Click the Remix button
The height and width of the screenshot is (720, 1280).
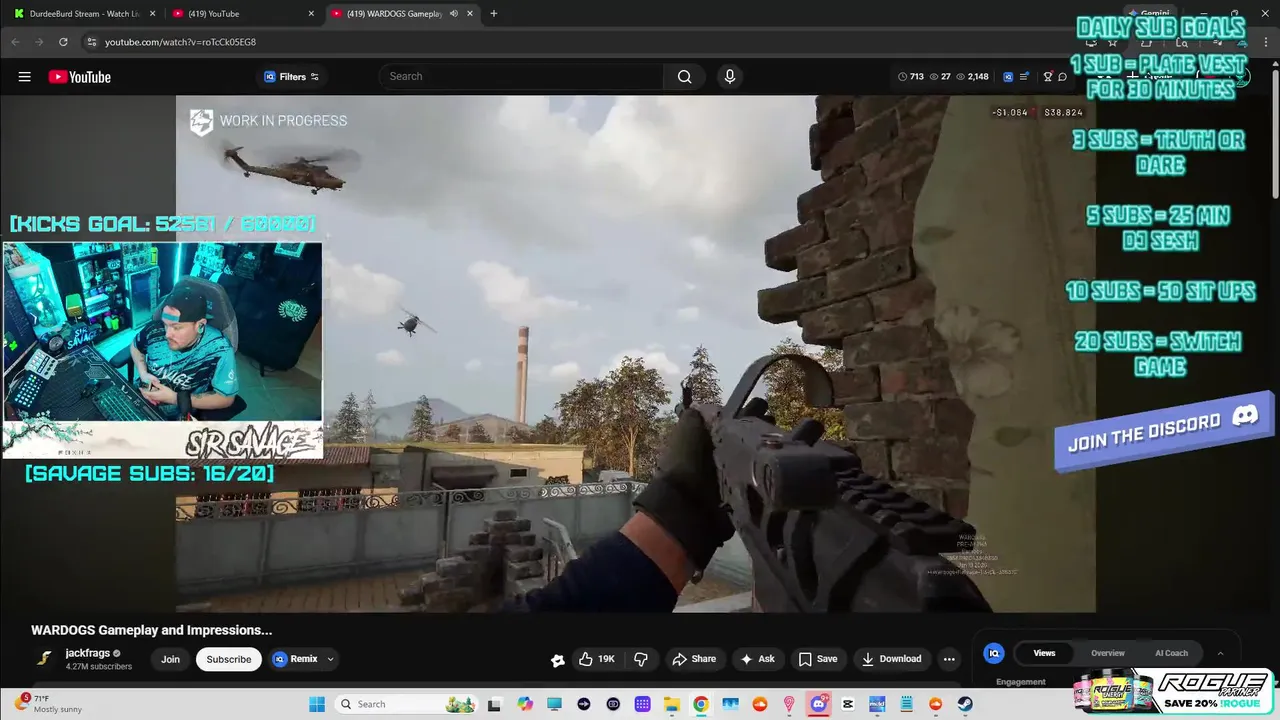tap(296, 659)
